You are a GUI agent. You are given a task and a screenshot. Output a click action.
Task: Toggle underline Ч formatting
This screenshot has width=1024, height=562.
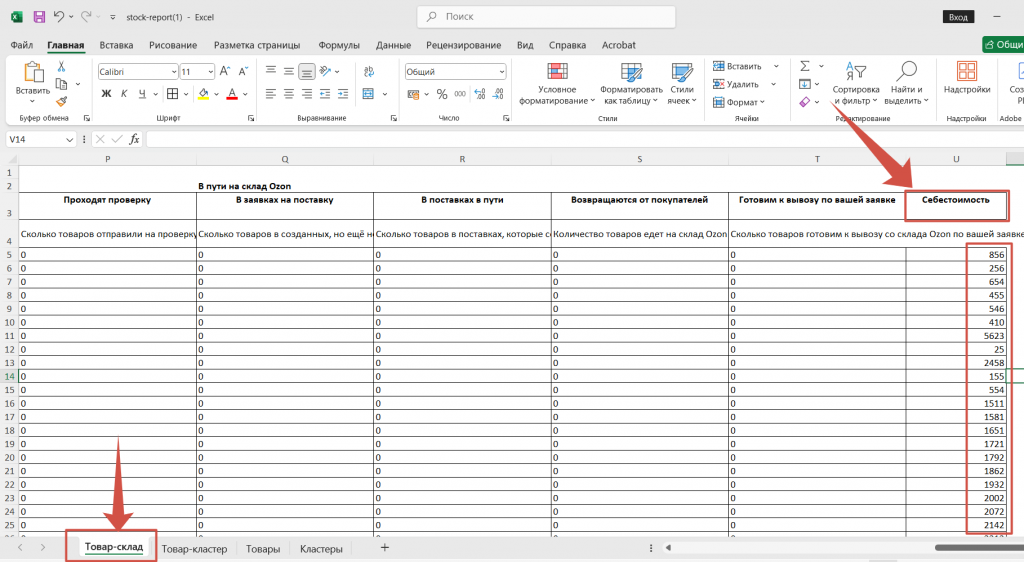click(143, 94)
